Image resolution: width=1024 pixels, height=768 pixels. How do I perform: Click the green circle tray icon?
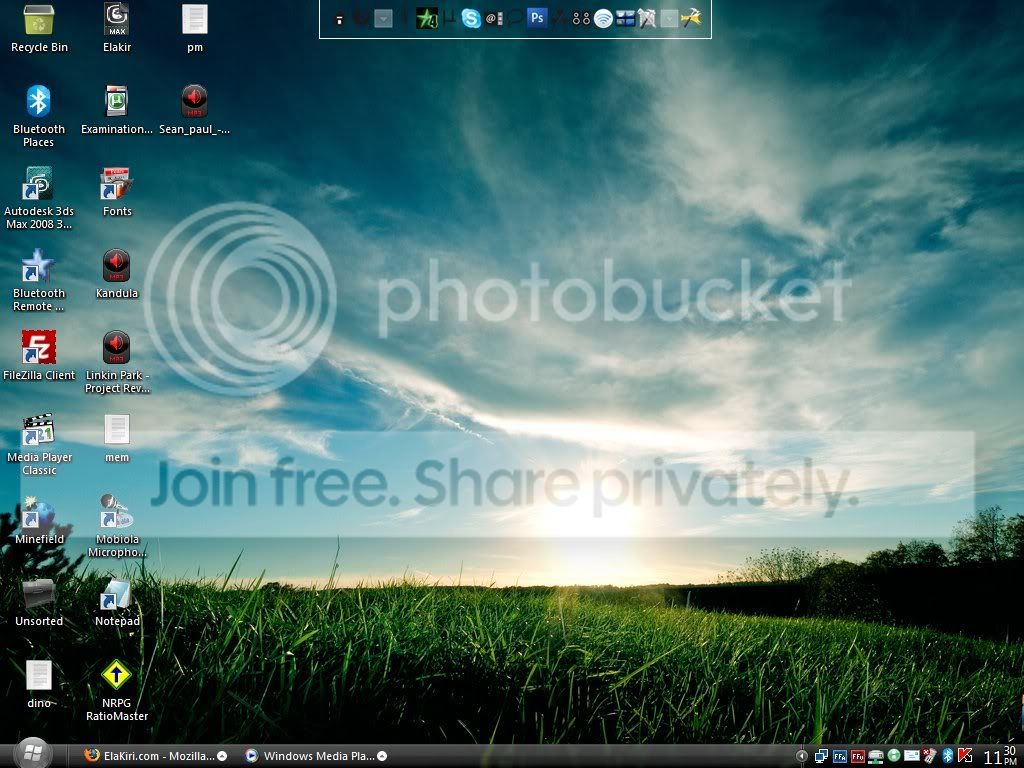[x=894, y=756]
